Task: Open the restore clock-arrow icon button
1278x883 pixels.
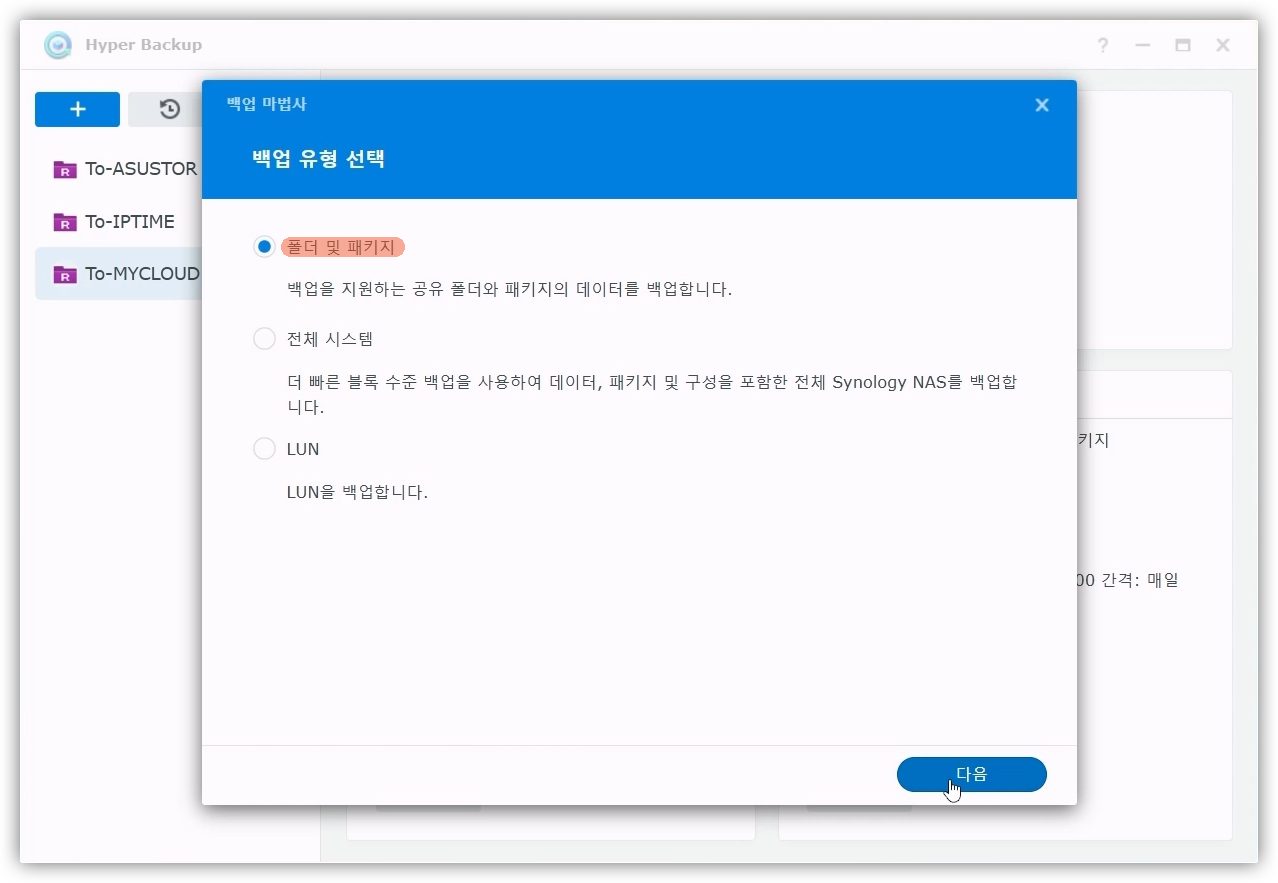Action: pyautogui.click(x=169, y=109)
